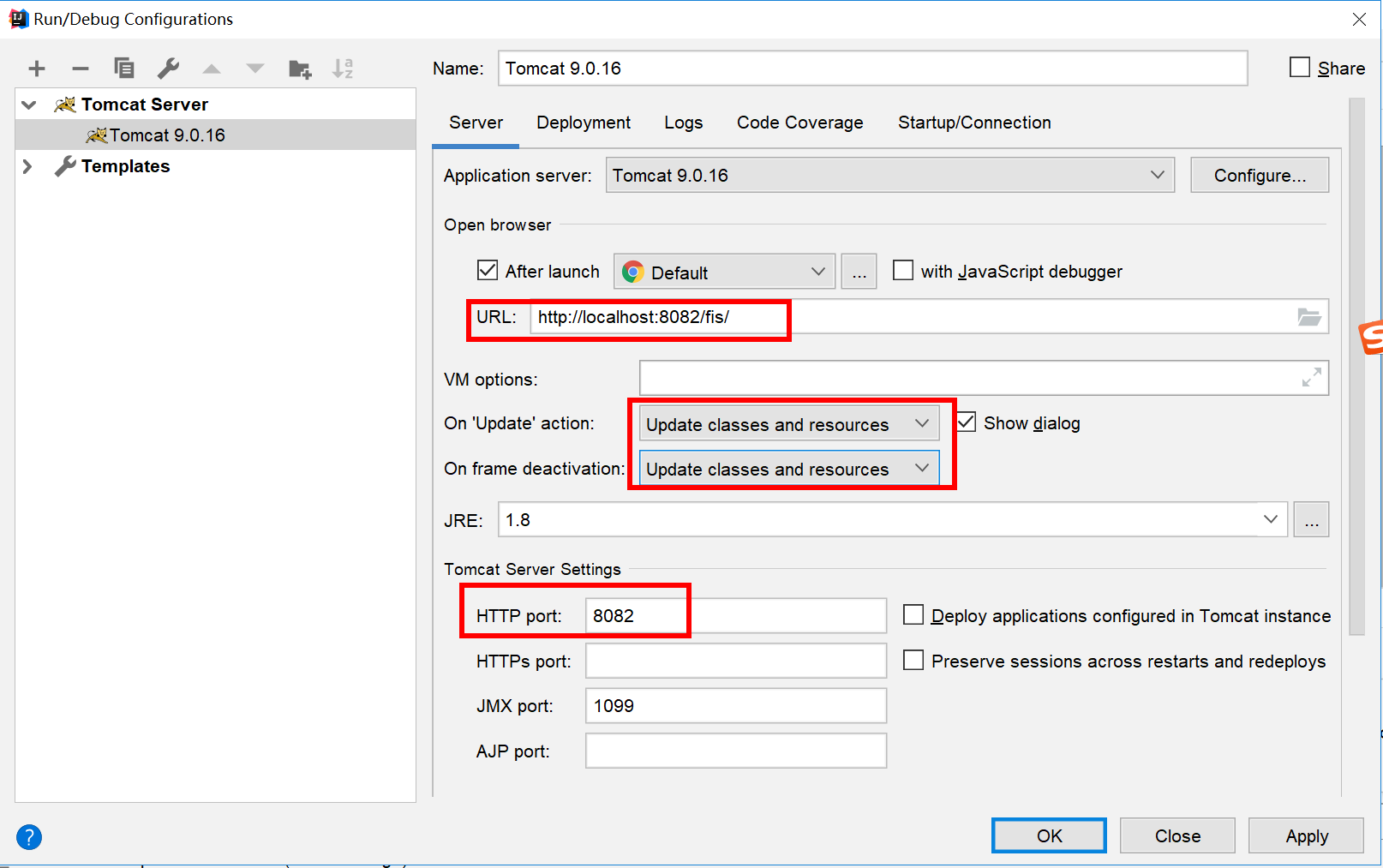Viewport: 1383px width, 868px height.
Task: Expand the Templates tree node
Action: pos(27,166)
